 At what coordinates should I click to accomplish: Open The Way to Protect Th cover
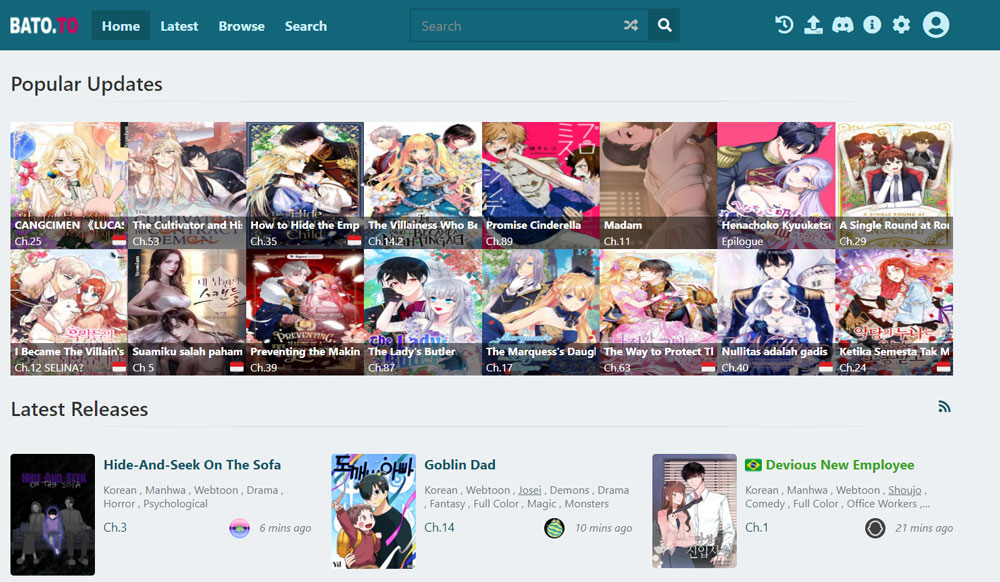pyautogui.click(x=659, y=312)
